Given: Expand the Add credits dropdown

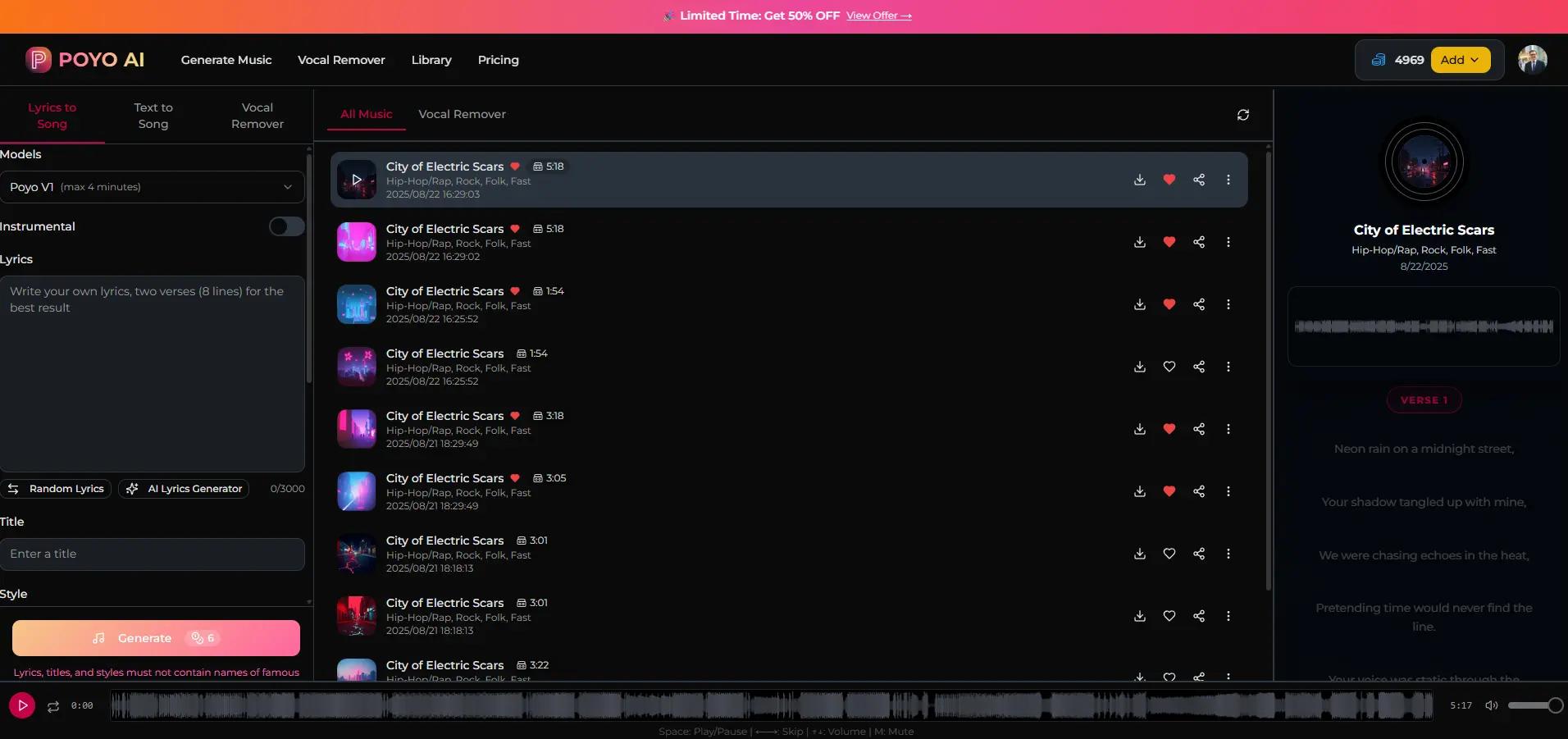Looking at the screenshot, I should click(x=1461, y=59).
